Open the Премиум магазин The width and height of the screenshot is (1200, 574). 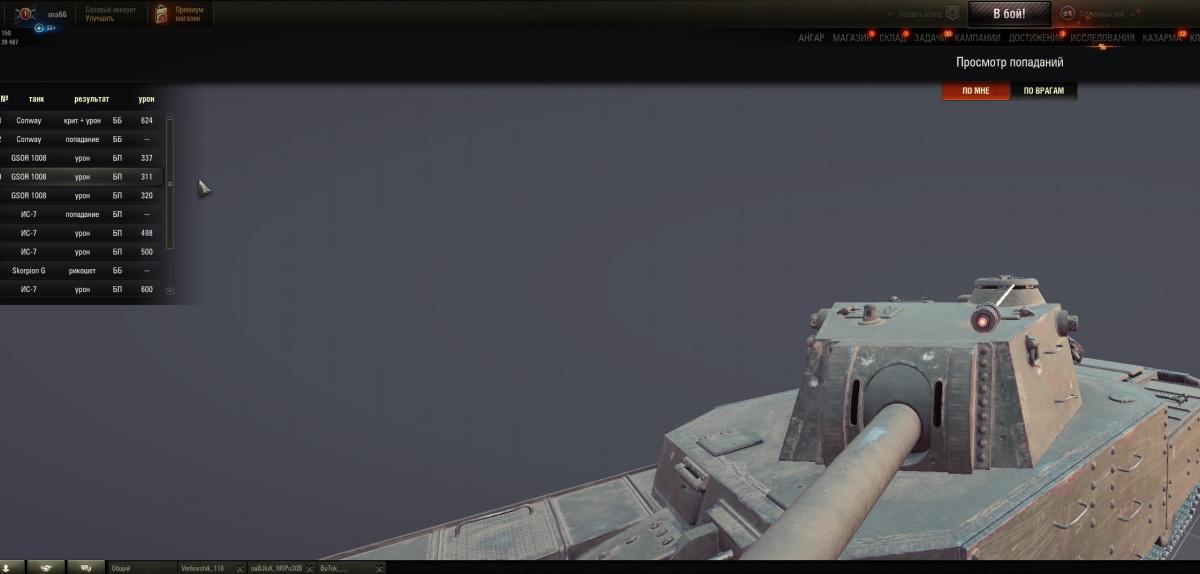click(x=189, y=13)
